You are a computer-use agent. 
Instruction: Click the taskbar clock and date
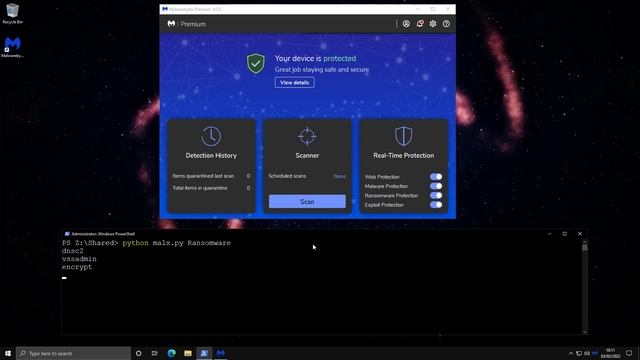[x=610, y=353]
